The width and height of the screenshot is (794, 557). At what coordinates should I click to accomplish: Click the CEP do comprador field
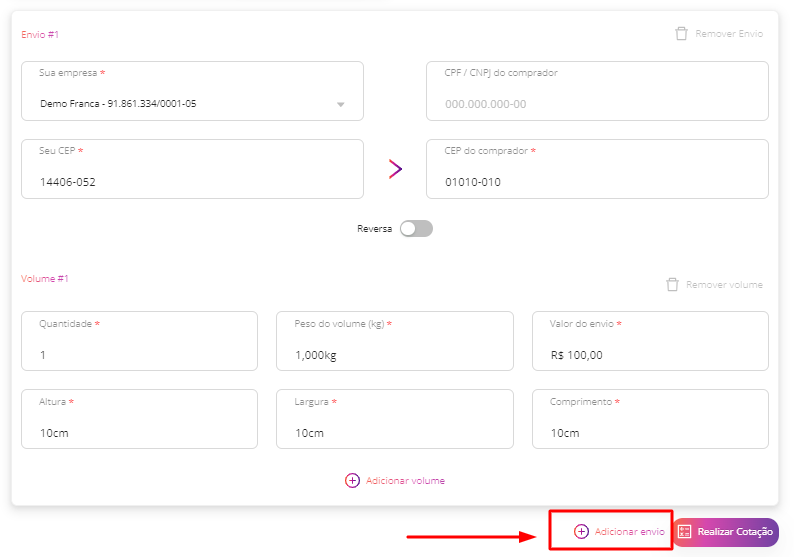pos(598,169)
